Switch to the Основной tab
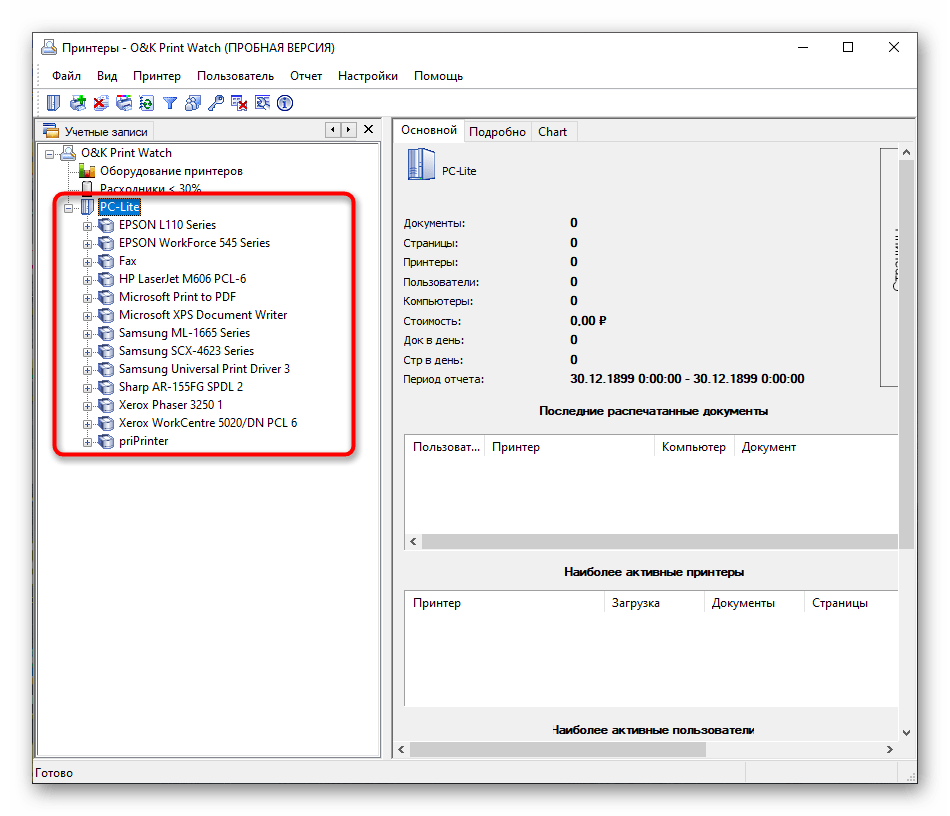Image resolution: width=950 pixels, height=816 pixels. [x=429, y=130]
